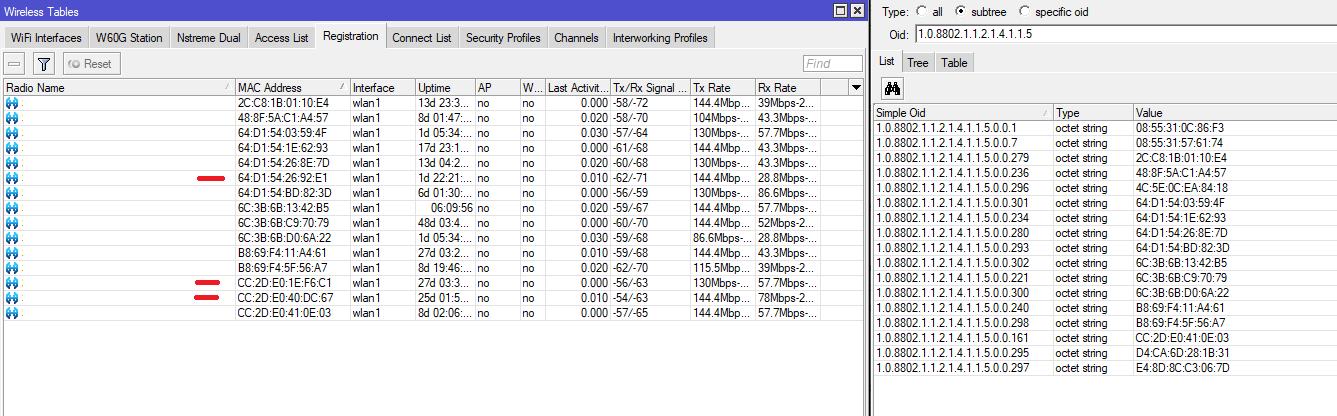The width and height of the screenshot is (1337, 416).
Task: Select value E4:8D:8C:C3:06:7D in OID list
Action: (1182, 368)
